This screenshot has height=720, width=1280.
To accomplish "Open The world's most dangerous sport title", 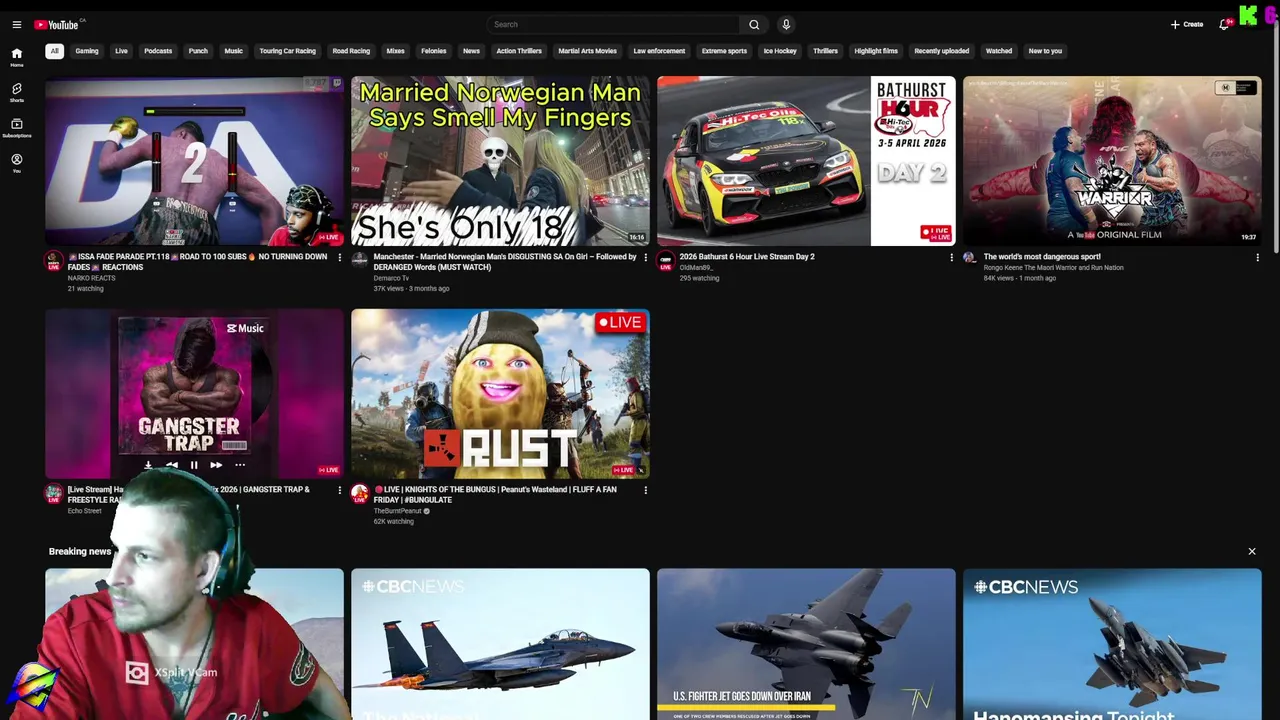I will (x=1042, y=257).
